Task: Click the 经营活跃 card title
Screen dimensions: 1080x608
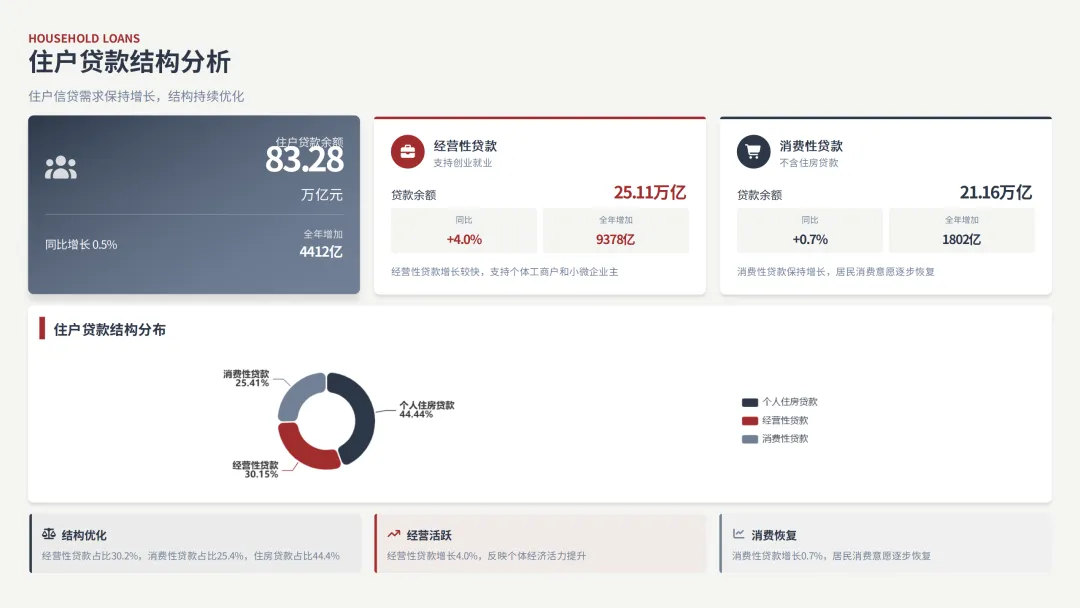Action: [x=429, y=535]
